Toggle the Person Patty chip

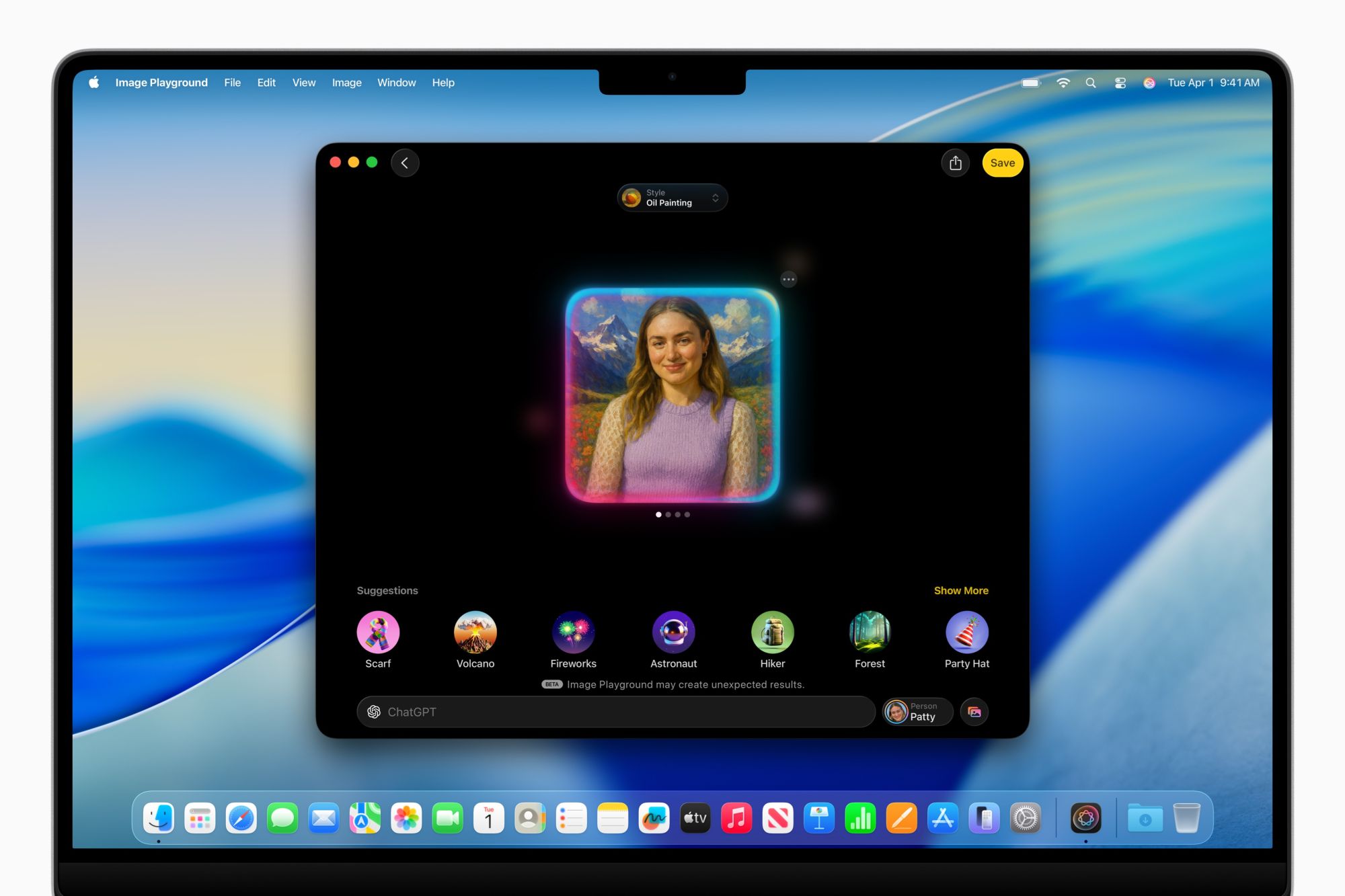[917, 712]
